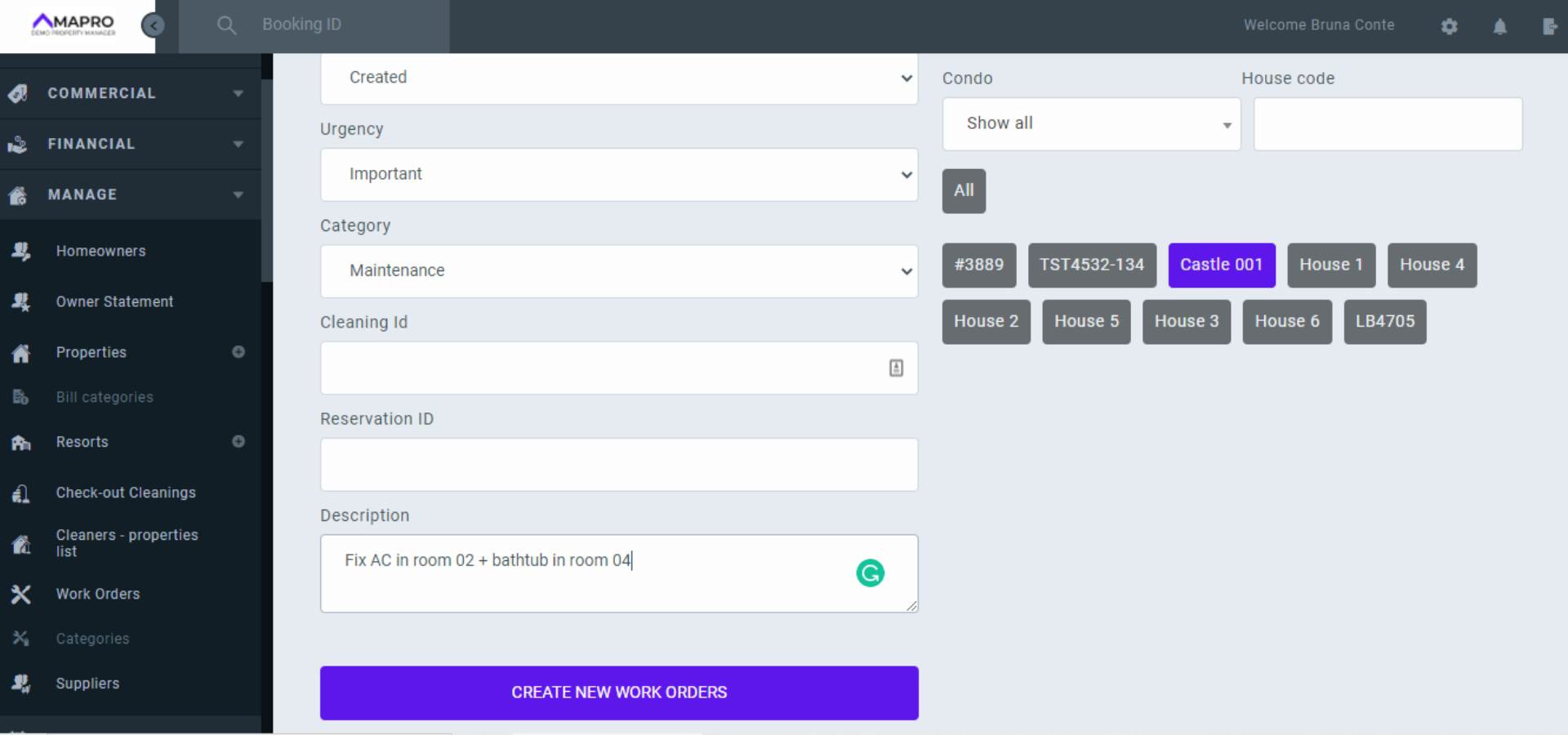Viewport: 1568px width, 735px height.
Task: Focus the Reservation ID input field
Action: (618, 465)
